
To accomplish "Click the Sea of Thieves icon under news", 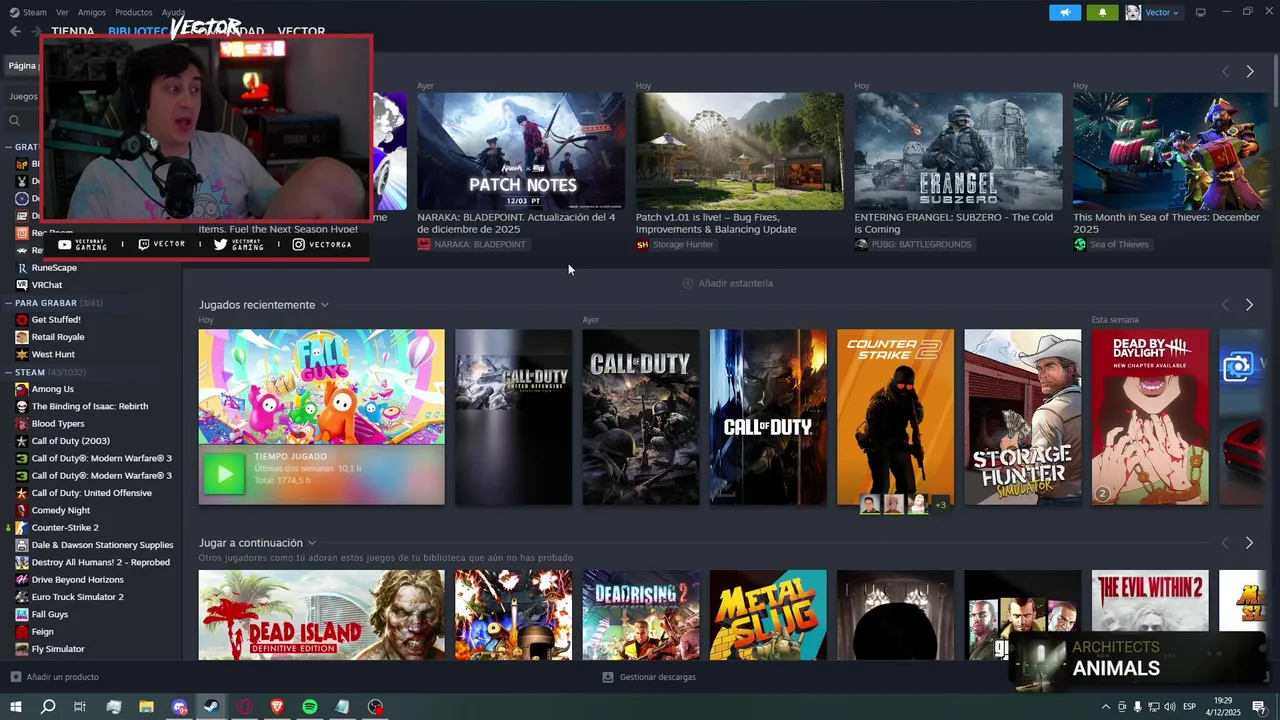I will pyautogui.click(x=1080, y=245).
